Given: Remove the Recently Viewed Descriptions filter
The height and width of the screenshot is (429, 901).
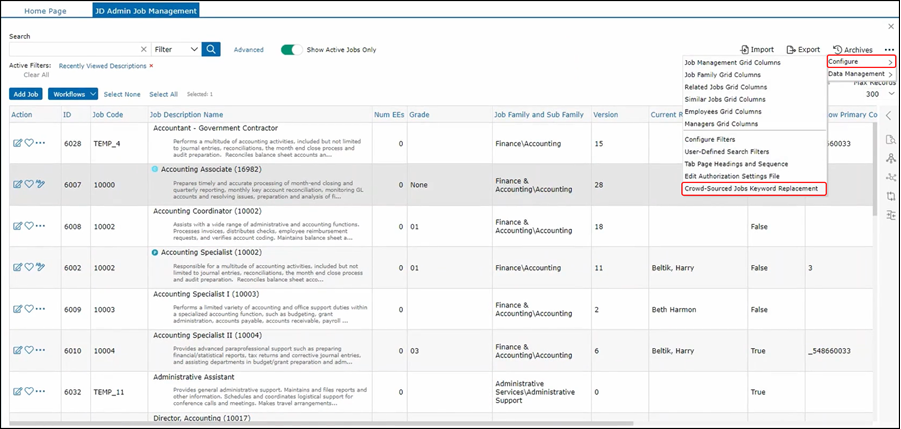Looking at the screenshot, I should [151, 65].
